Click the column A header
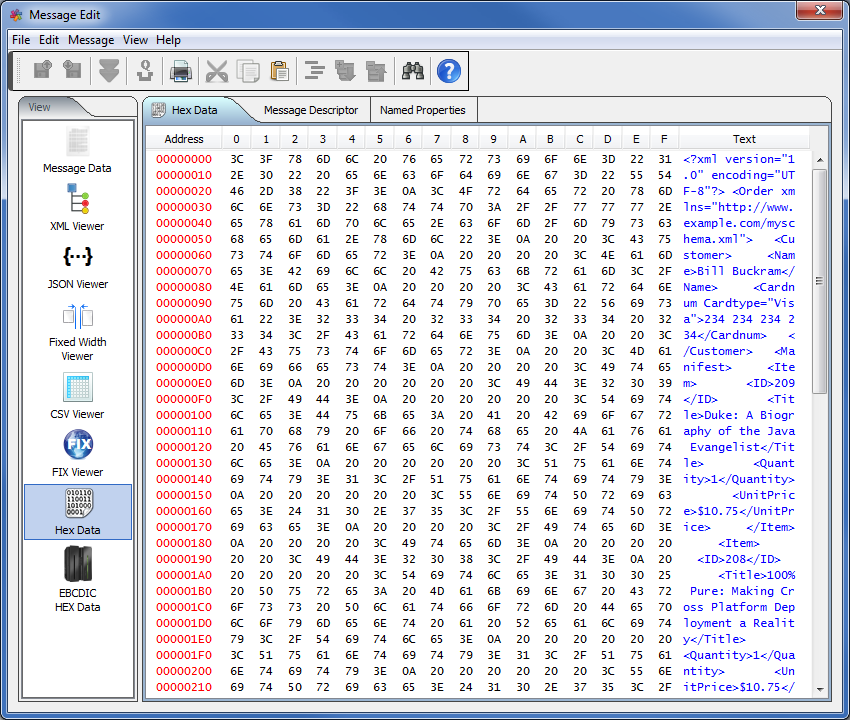The height and width of the screenshot is (720, 850). [523, 139]
